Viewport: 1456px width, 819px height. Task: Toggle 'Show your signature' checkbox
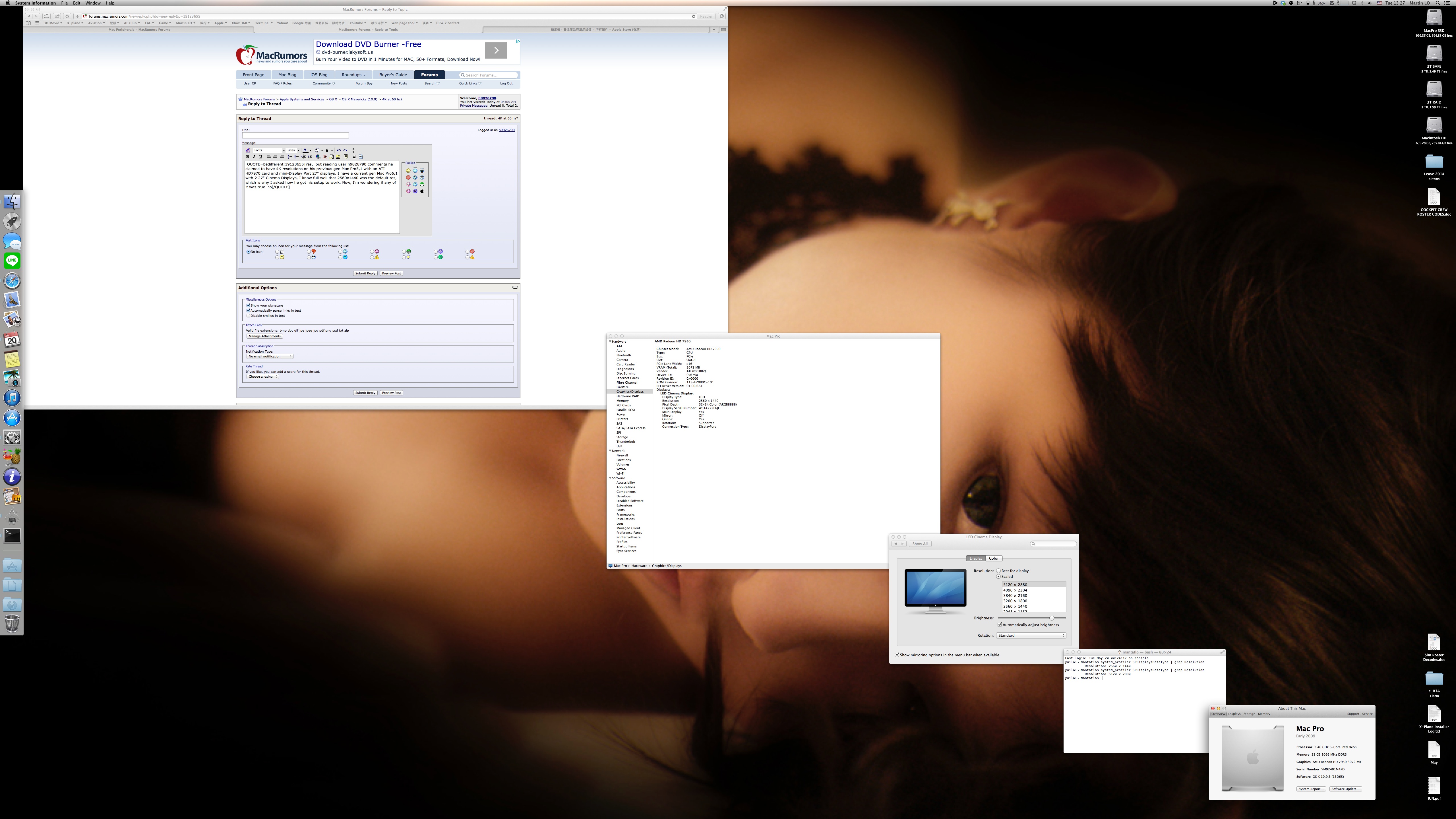(x=248, y=305)
